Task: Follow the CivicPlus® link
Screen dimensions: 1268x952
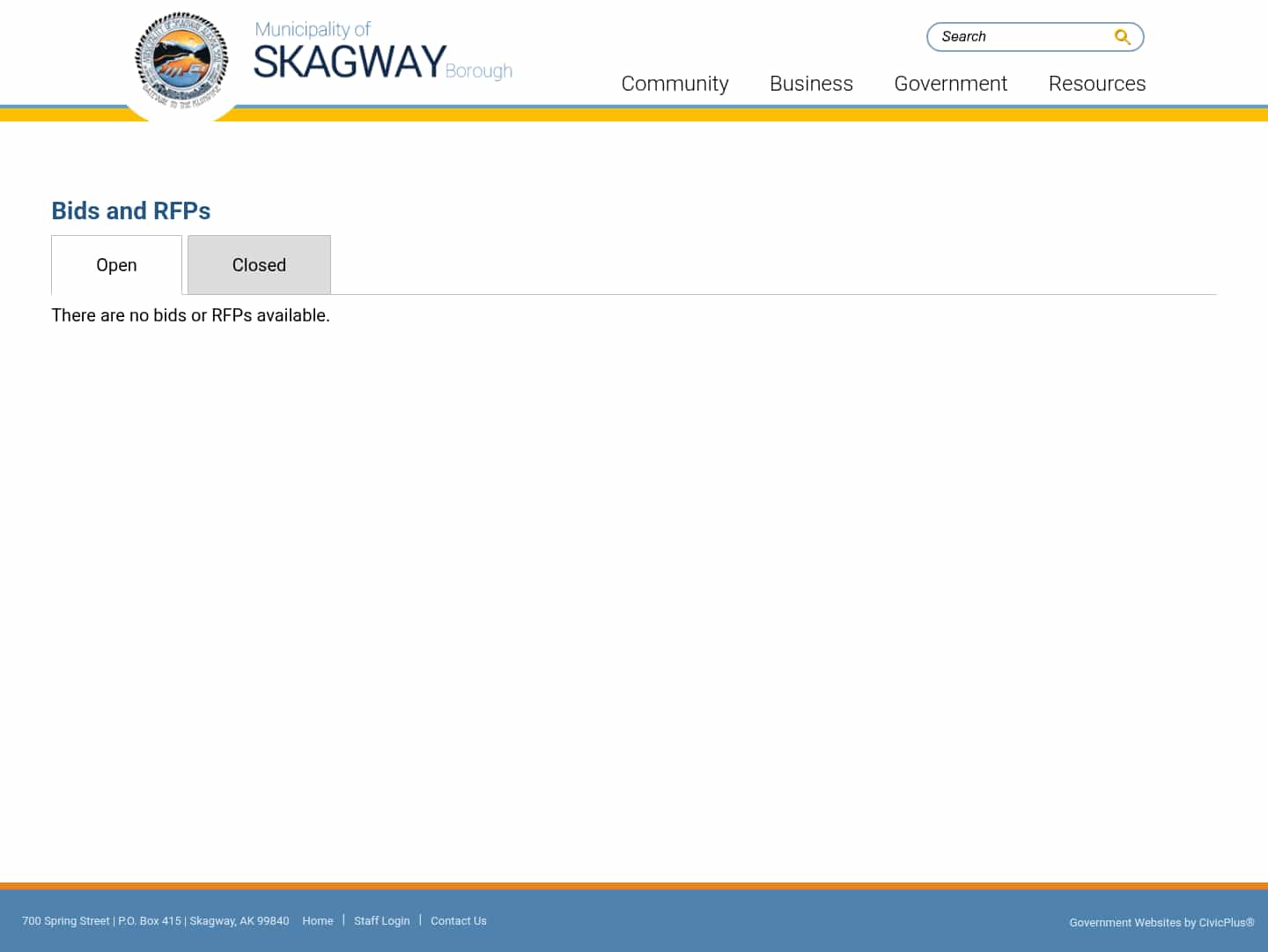Action: click(1225, 922)
